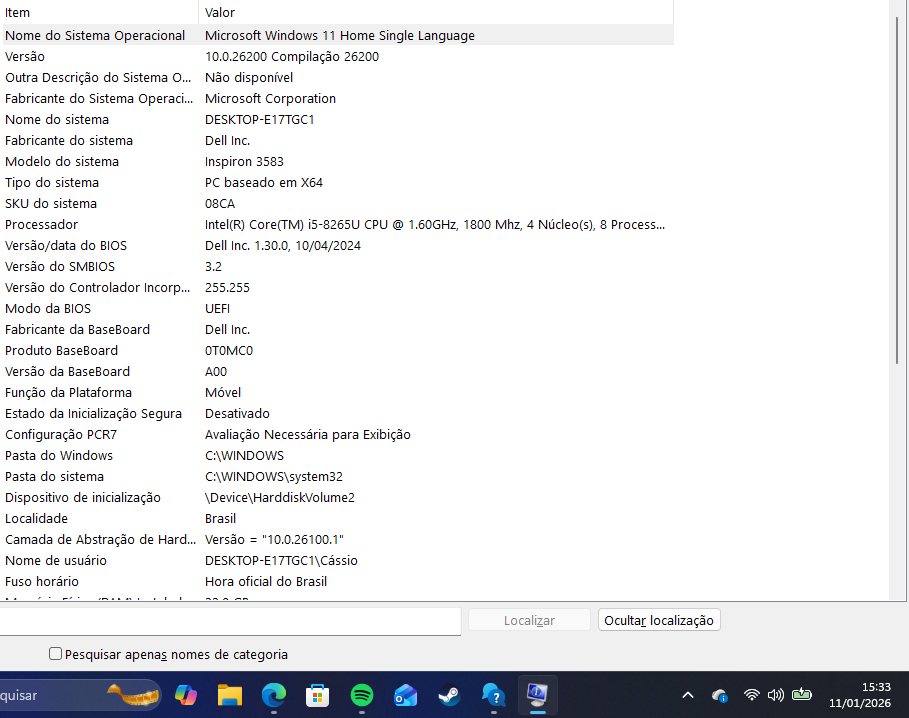The image size is (909, 718).
Task: Open the Microsoft Store taskbar icon
Action: (318, 695)
